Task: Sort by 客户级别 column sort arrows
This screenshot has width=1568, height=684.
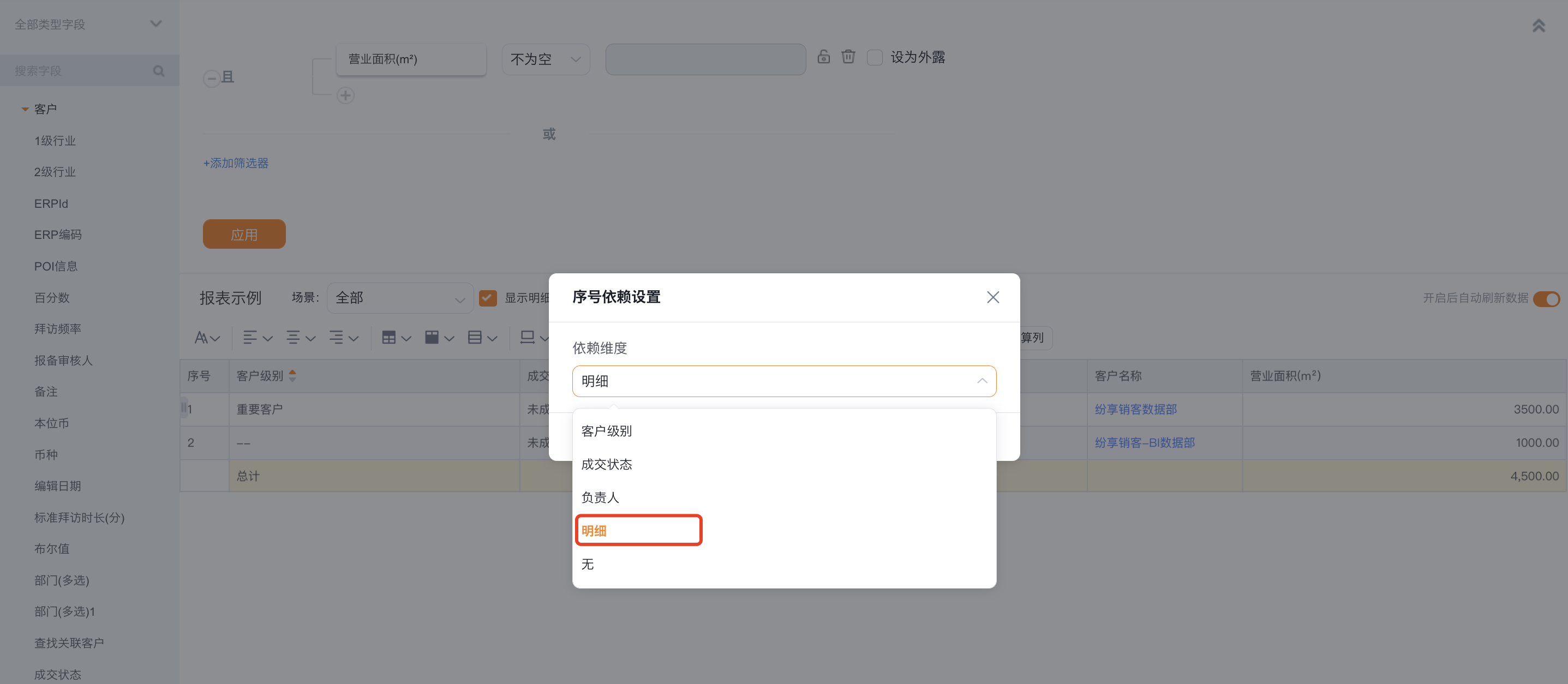Action: (292, 376)
